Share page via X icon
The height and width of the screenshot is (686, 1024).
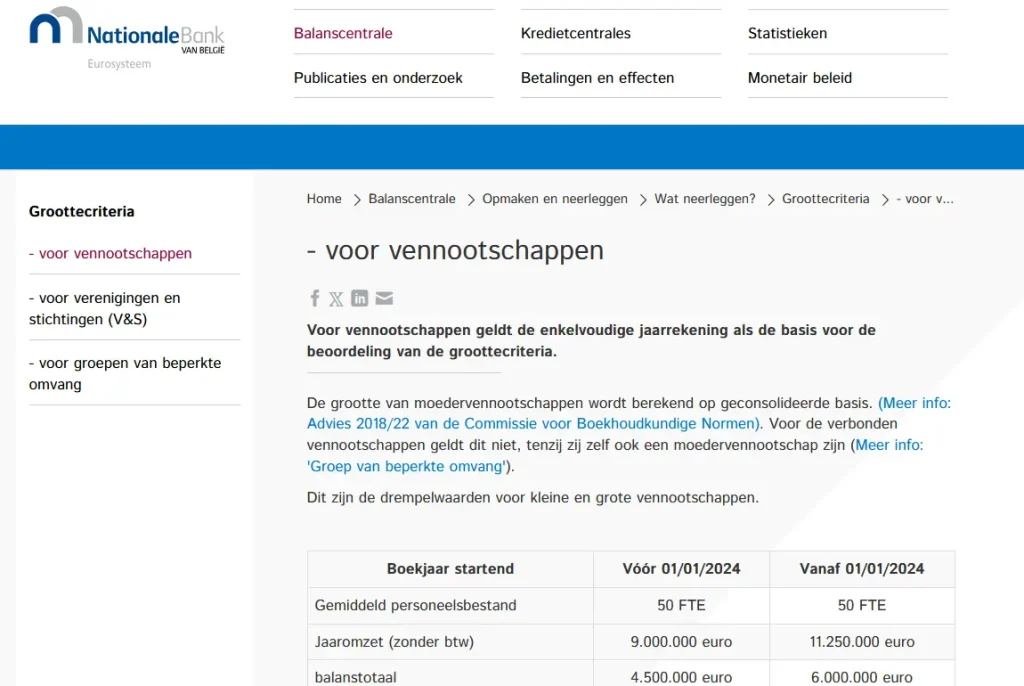point(336,298)
